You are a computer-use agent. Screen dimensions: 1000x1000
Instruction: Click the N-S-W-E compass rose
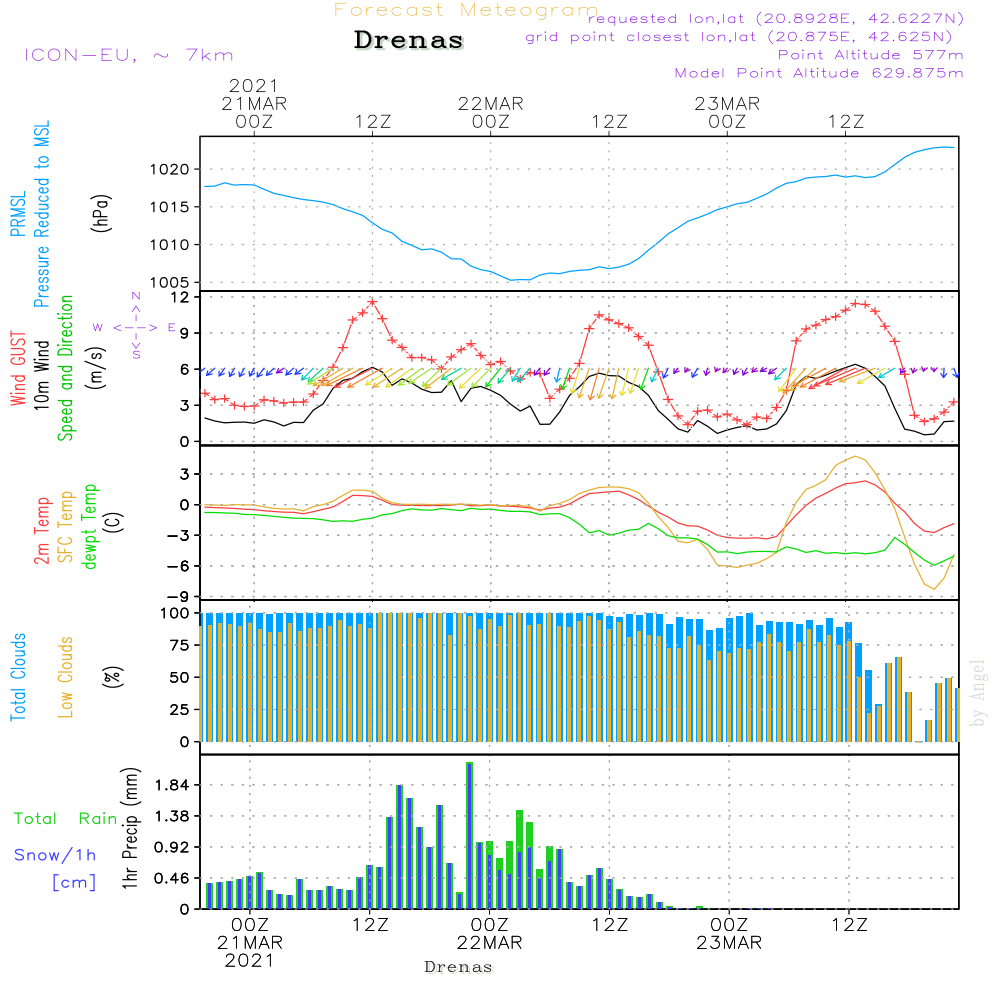tap(135, 327)
